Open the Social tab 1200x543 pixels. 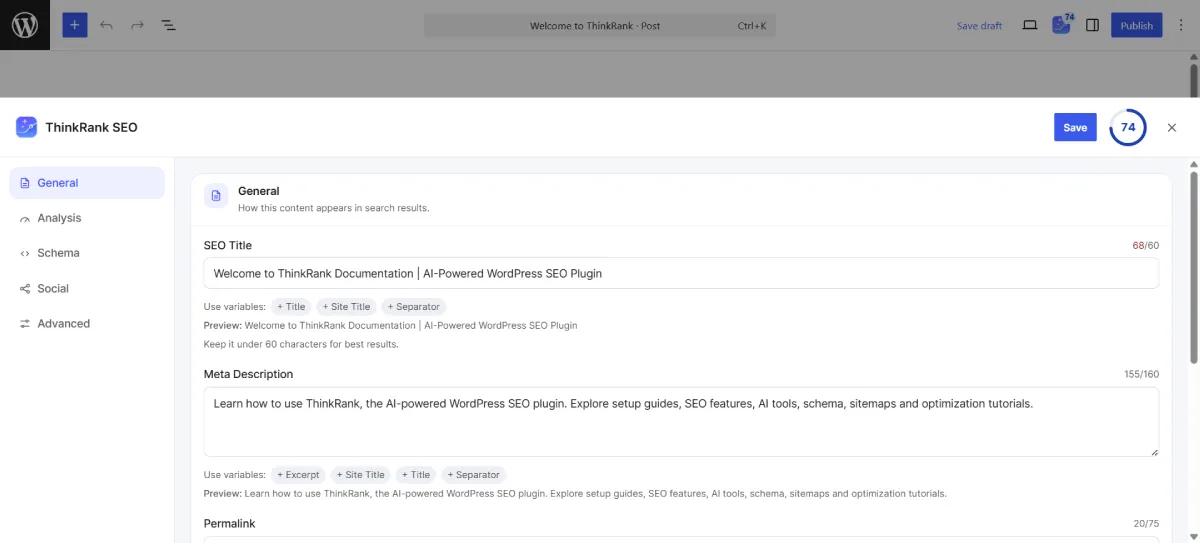pos(87,288)
